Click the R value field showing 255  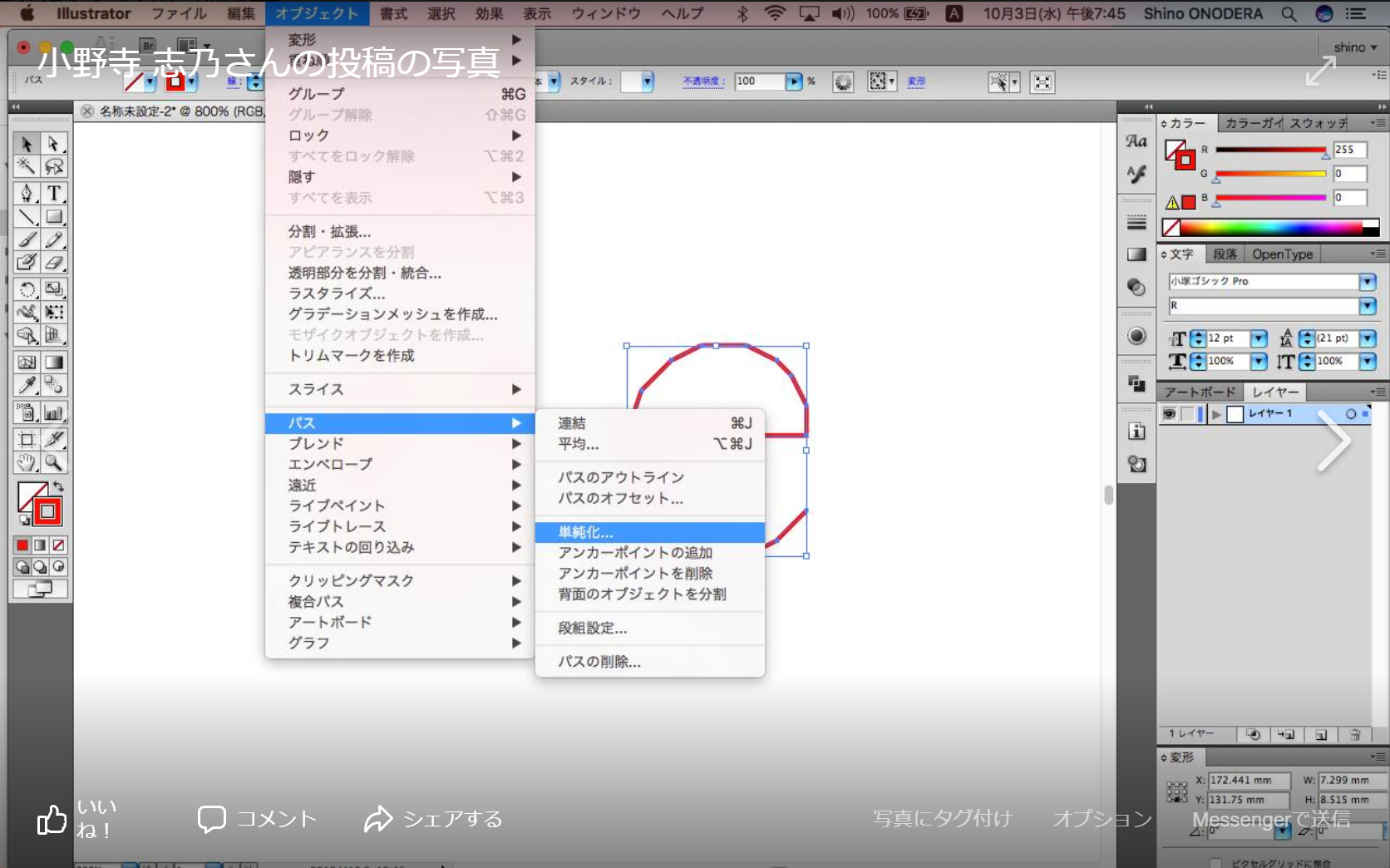[1350, 150]
